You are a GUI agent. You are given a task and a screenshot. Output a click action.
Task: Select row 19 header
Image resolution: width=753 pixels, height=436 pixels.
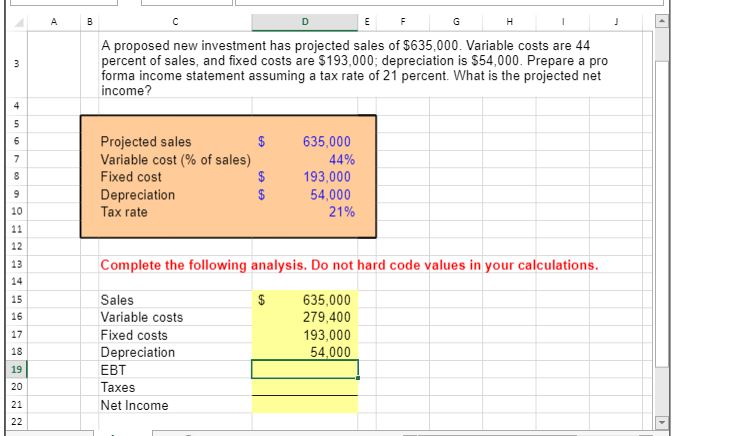coord(17,369)
